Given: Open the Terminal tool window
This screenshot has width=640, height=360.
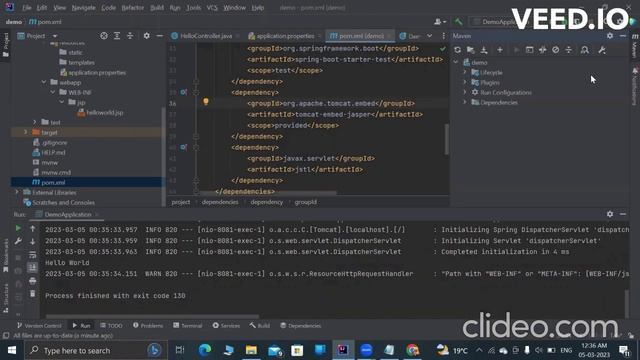Looking at the screenshot, I should point(187,325).
